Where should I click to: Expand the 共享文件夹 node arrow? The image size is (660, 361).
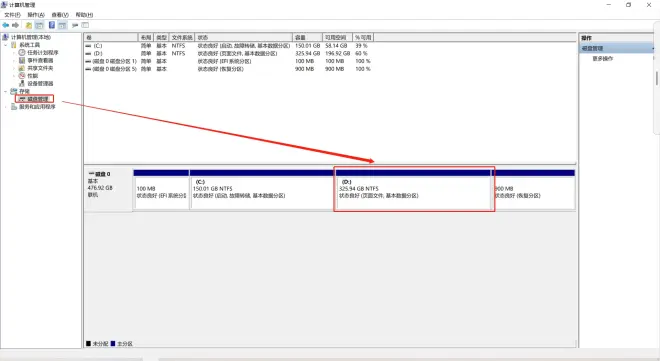point(14,68)
